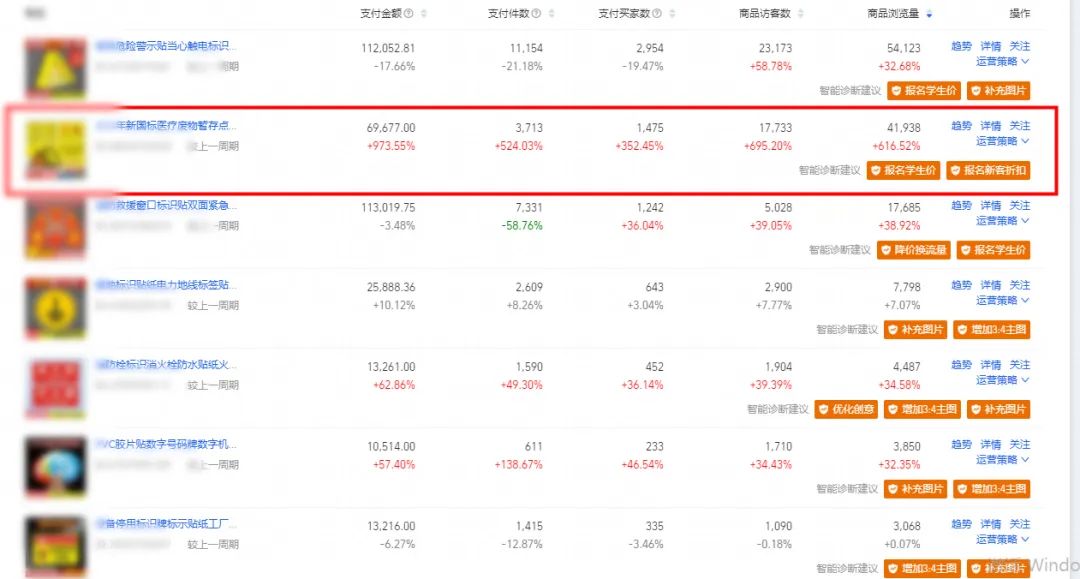Expand 运营策略 dropdown for first product
The width and height of the screenshot is (1080, 579).
1002,62
